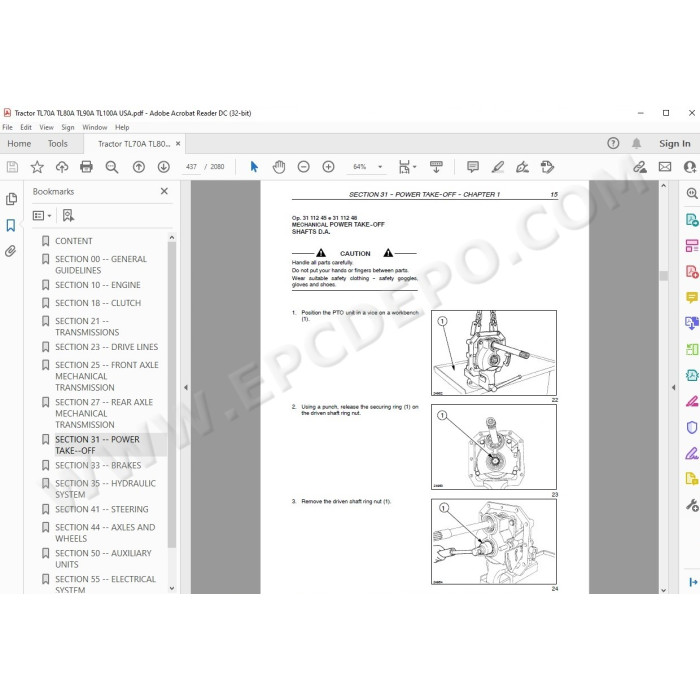700x700 pixels.
Task: Open bookmark options dropdown
Action: click(x=42, y=216)
